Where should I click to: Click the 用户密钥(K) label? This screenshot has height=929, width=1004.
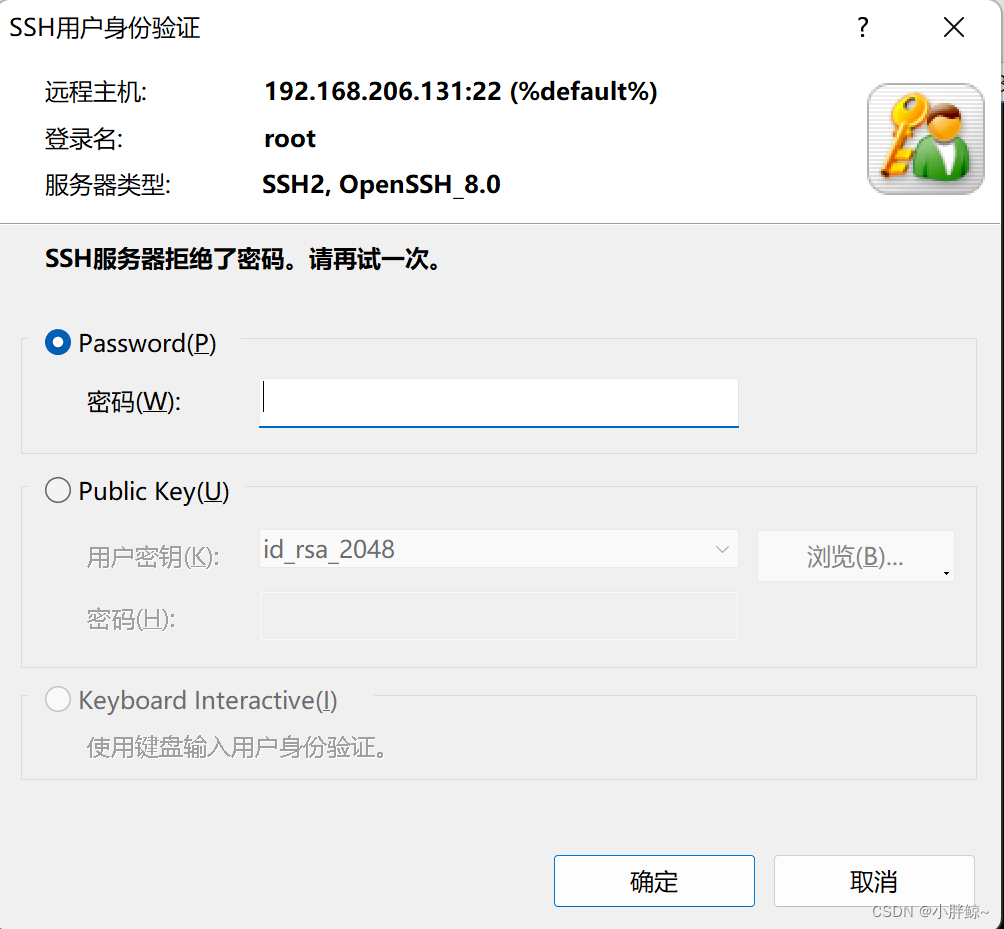153,557
